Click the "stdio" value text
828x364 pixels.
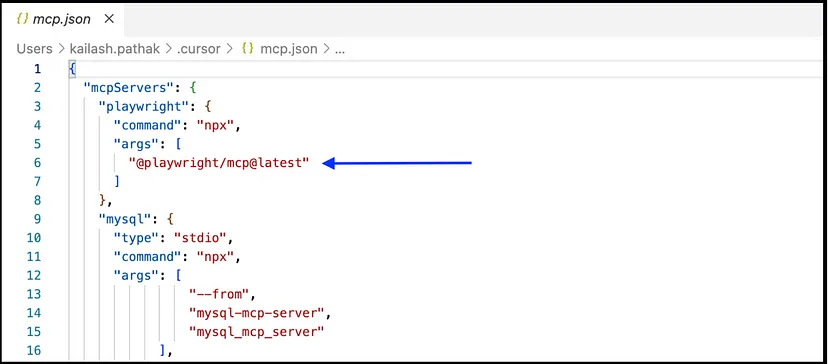point(200,238)
